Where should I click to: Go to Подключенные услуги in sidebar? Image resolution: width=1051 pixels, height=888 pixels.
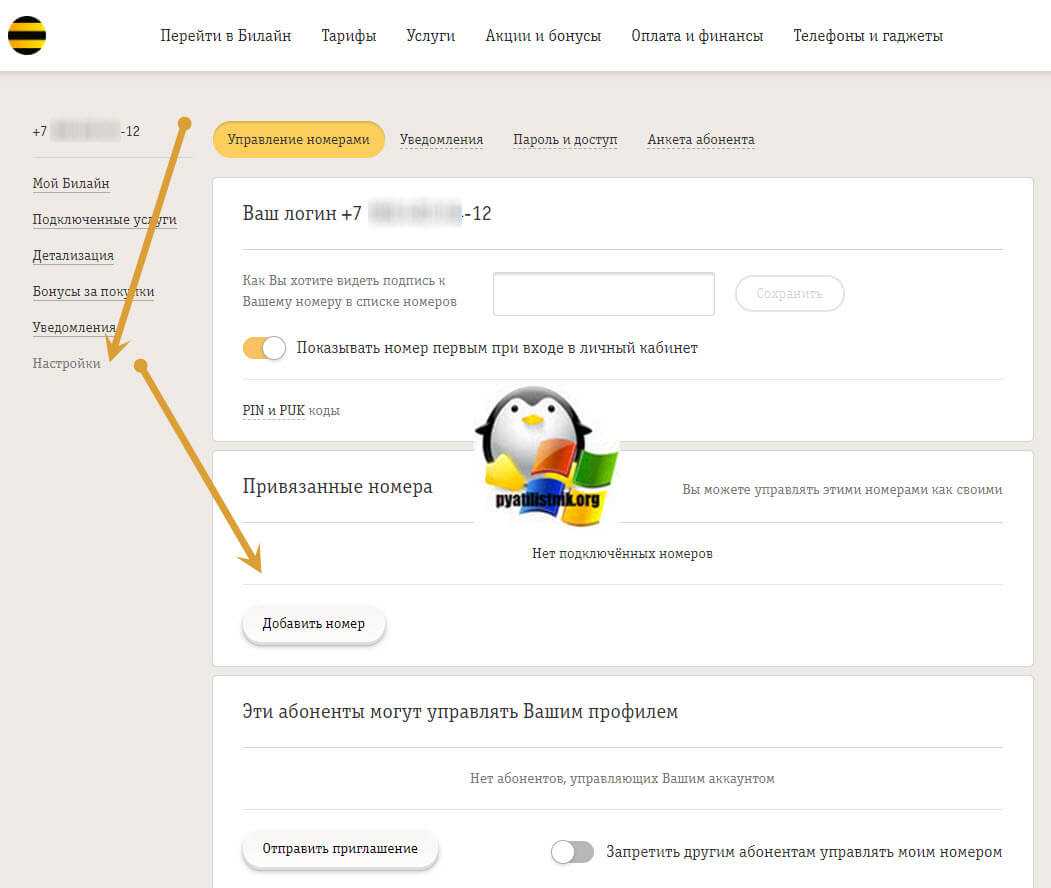(x=104, y=220)
